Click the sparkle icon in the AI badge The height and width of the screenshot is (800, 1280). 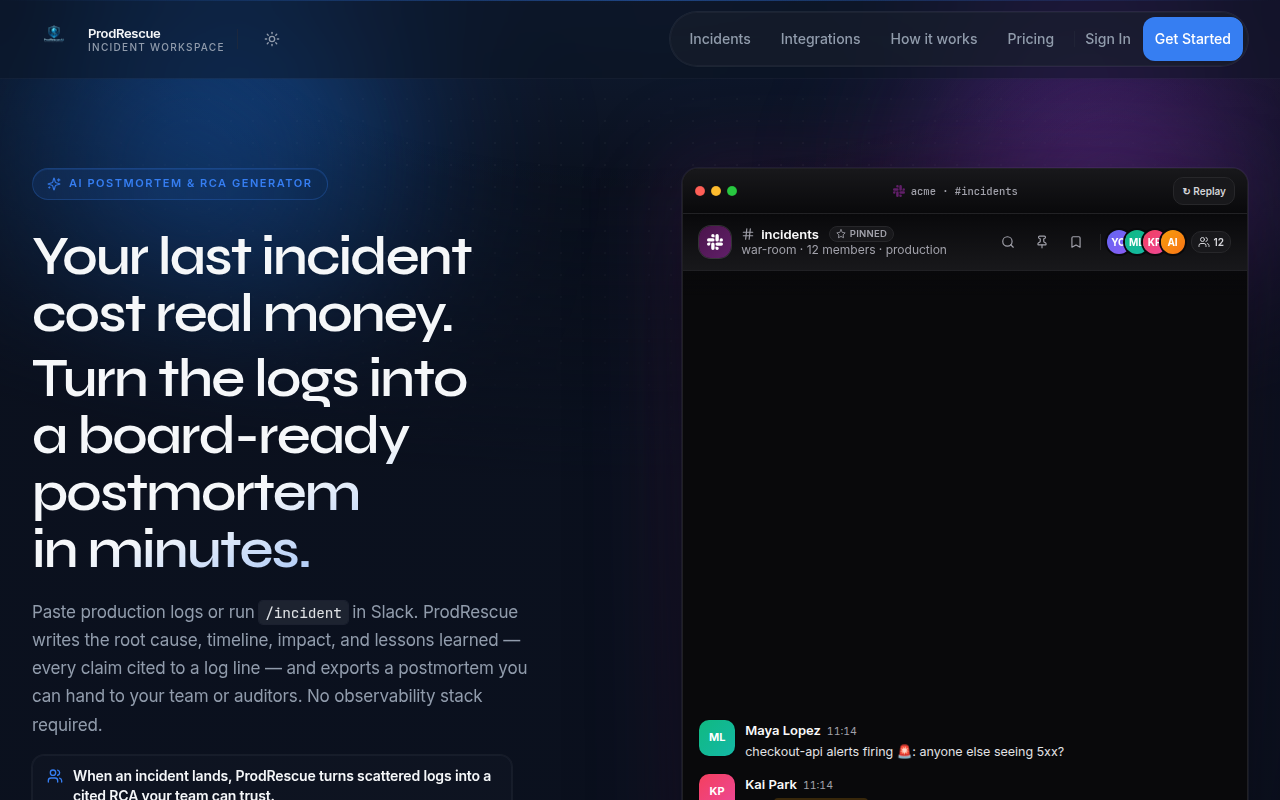coord(54,184)
